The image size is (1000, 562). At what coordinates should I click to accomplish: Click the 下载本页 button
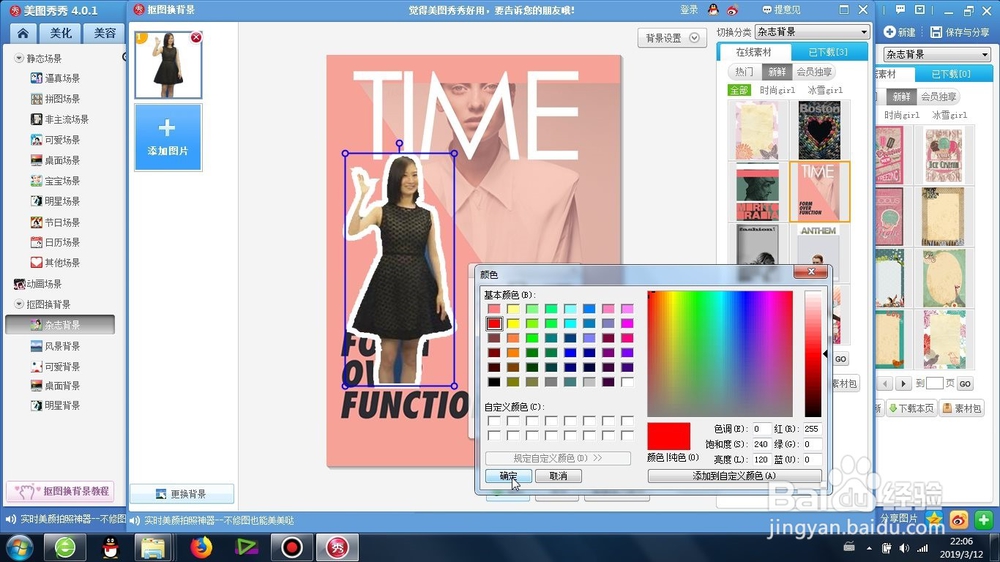point(911,408)
